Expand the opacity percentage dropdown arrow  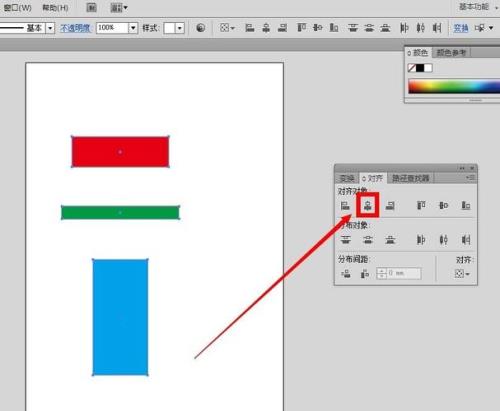133,28
